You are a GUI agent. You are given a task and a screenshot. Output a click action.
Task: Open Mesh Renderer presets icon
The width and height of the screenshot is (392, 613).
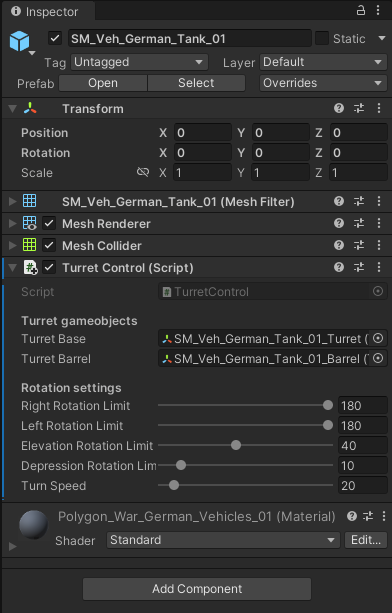coord(359,223)
